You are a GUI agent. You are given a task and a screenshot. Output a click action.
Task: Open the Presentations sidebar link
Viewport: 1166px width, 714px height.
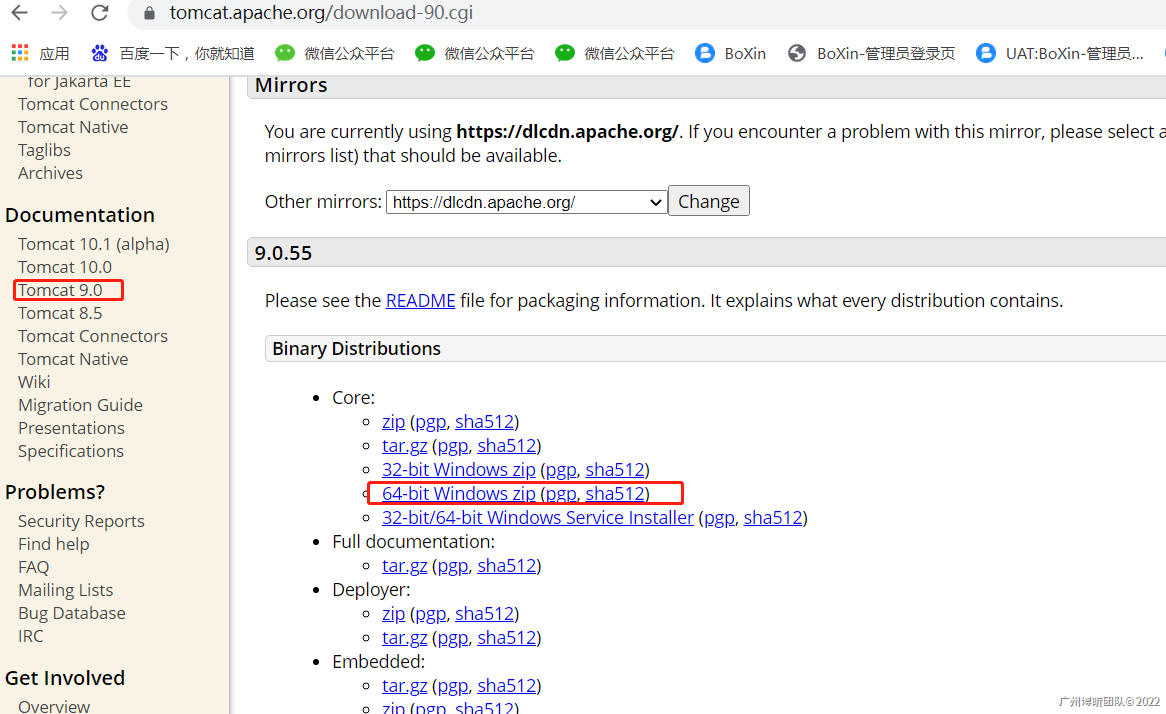(71, 428)
